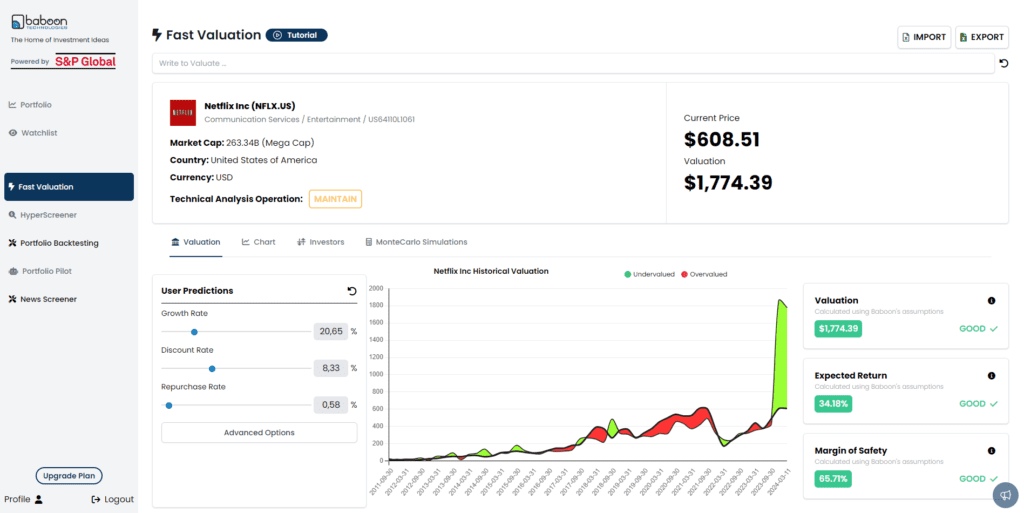Open the megaphone feedback button
This screenshot has height=513, width=1024.
click(x=1006, y=494)
